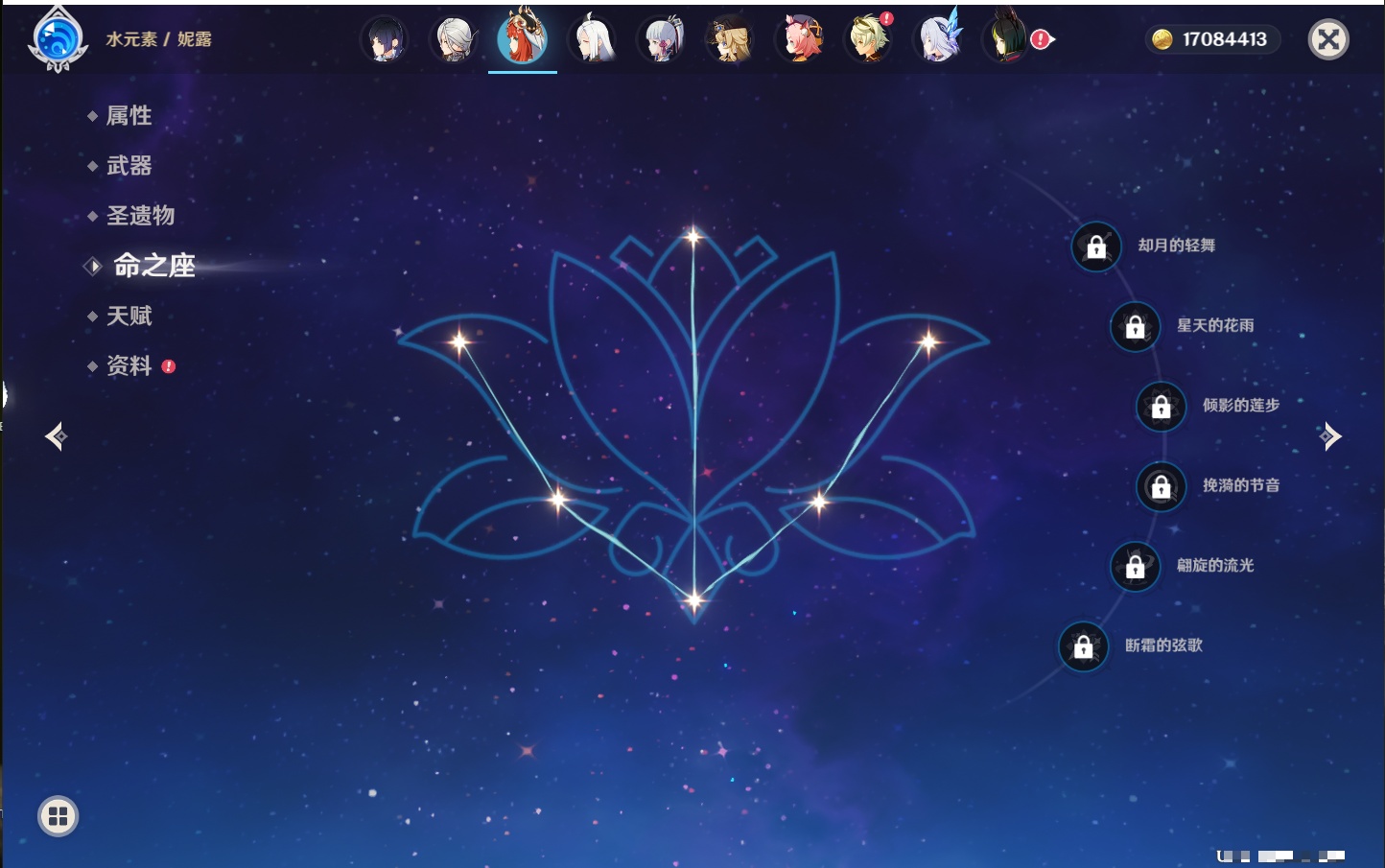The height and width of the screenshot is (868, 1385).
Task: Select the blonde character with black hat
Action: coord(730,39)
